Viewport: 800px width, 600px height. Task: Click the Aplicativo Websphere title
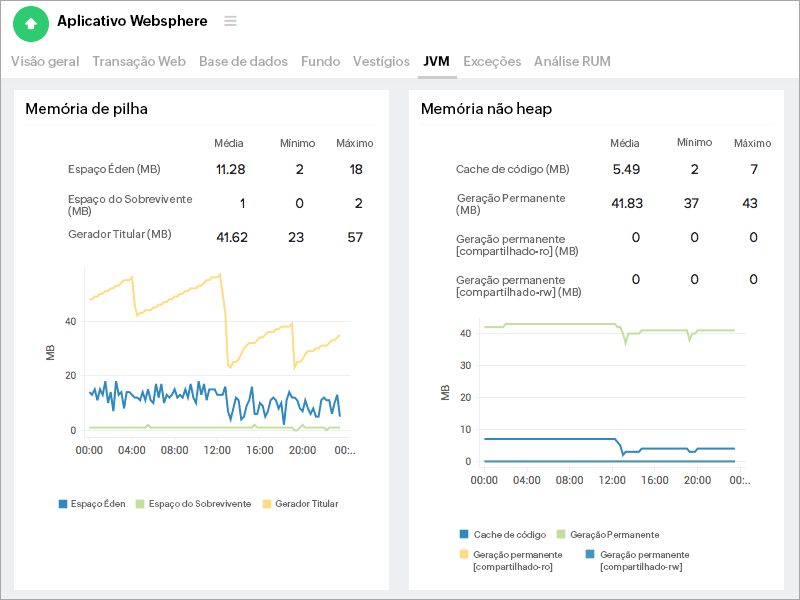coord(132,21)
